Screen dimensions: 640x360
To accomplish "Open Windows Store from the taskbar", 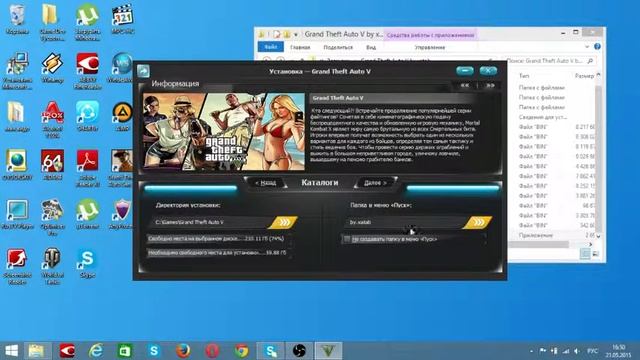I will click(x=125, y=351).
